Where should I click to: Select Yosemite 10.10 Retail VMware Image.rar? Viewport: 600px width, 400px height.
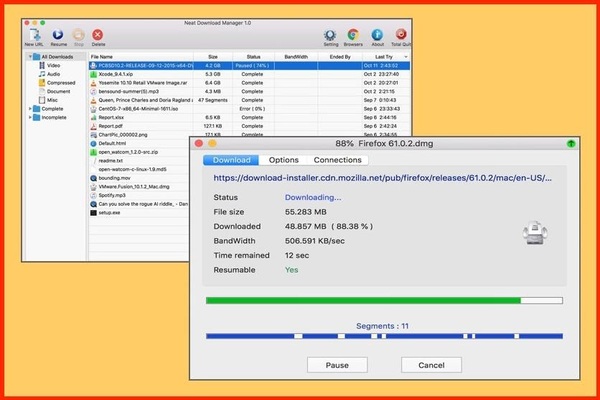click(249, 83)
